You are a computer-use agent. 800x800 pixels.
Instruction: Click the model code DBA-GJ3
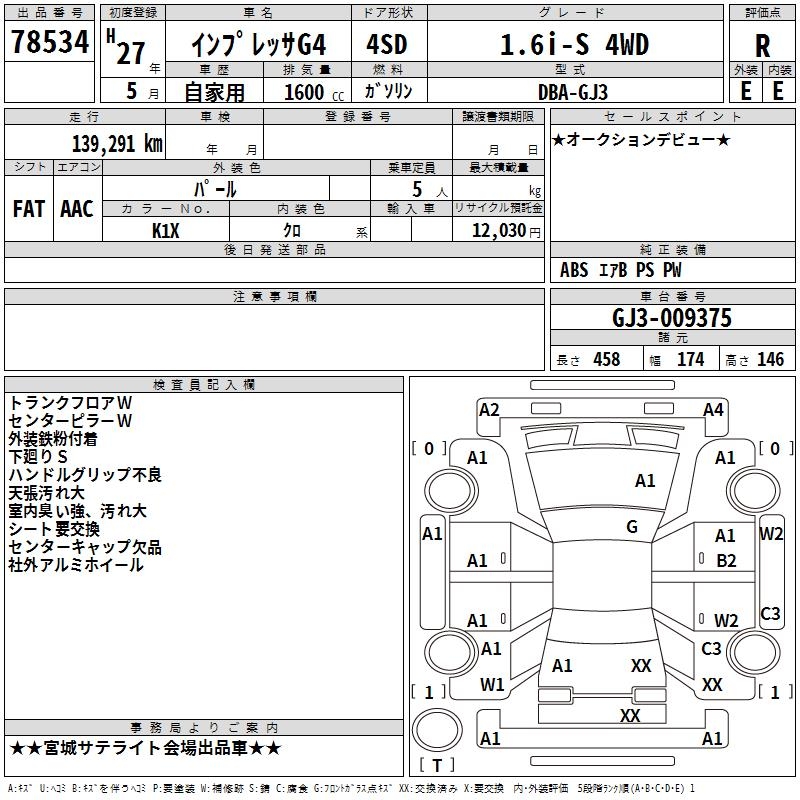[x=573, y=92]
